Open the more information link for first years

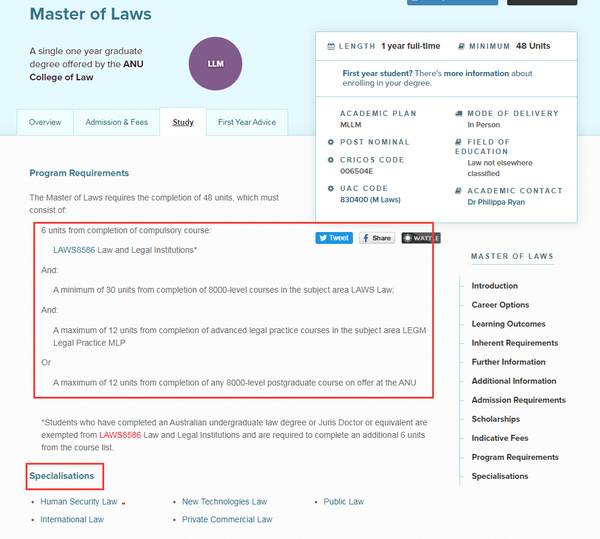(476, 73)
